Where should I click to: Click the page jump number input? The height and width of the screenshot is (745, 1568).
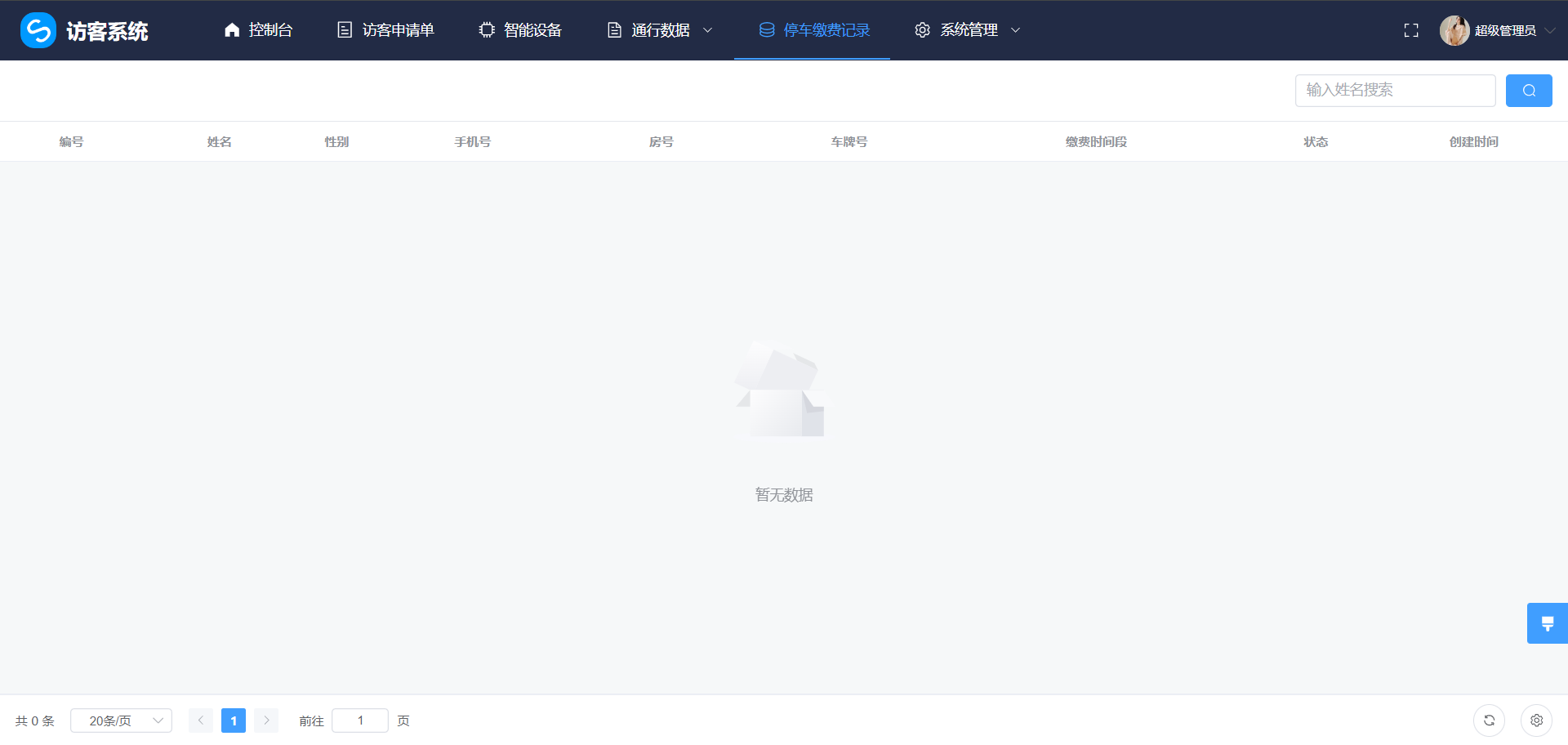coord(360,720)
